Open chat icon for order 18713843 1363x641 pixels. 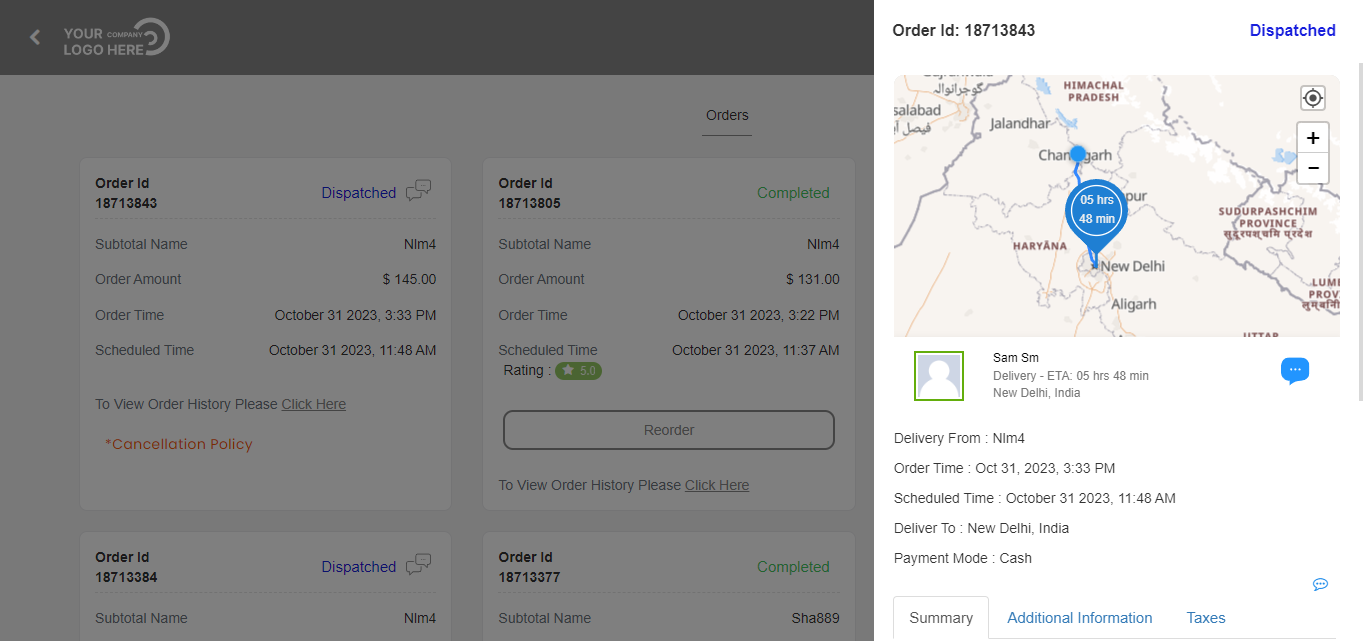click(419, 191)
